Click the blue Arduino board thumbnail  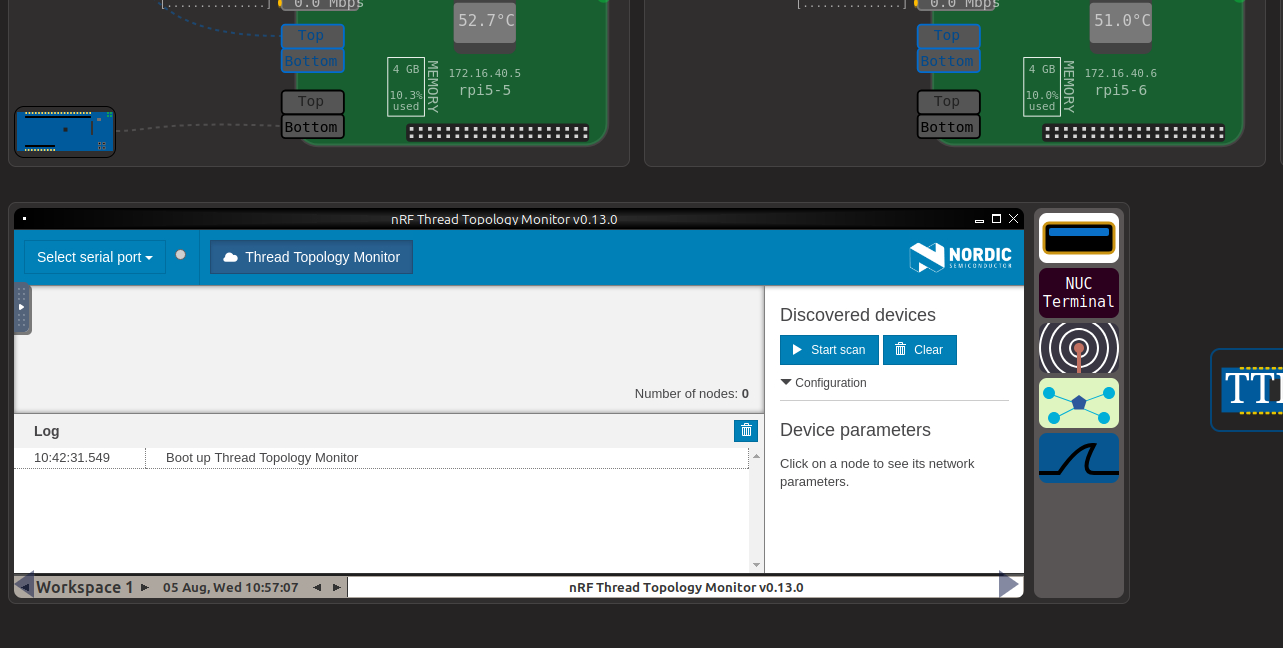click(65, 133)
